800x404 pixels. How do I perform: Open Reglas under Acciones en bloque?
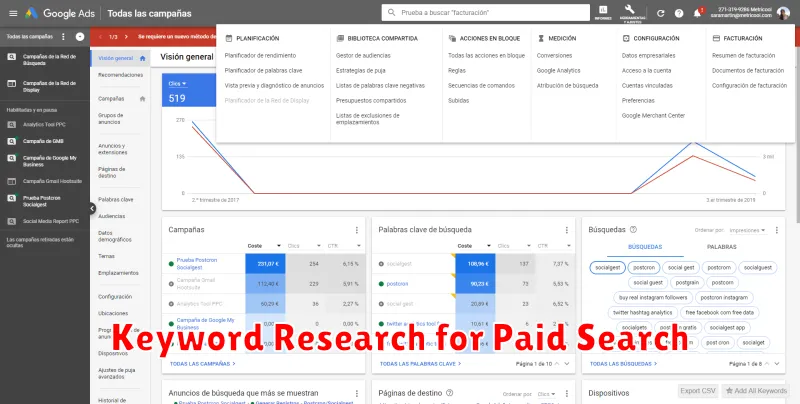pyautogui.click(x=457, y=70)
